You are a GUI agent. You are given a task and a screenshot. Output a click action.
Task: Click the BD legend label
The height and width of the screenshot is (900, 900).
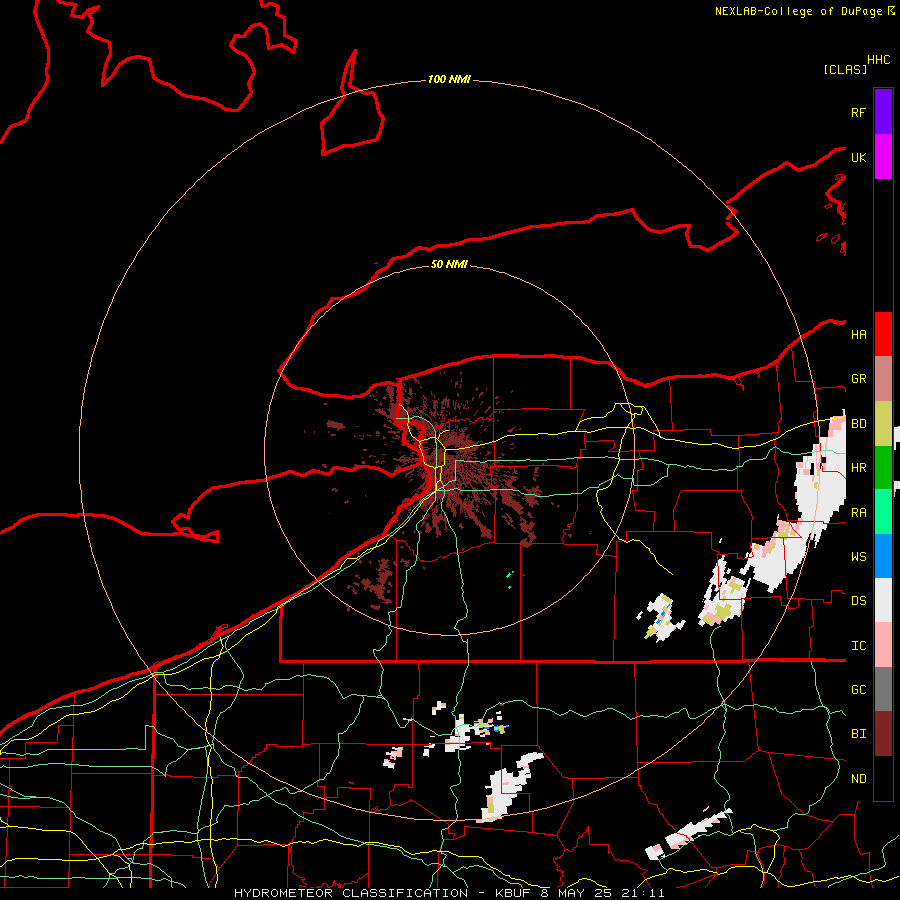[x=858, y=424]
